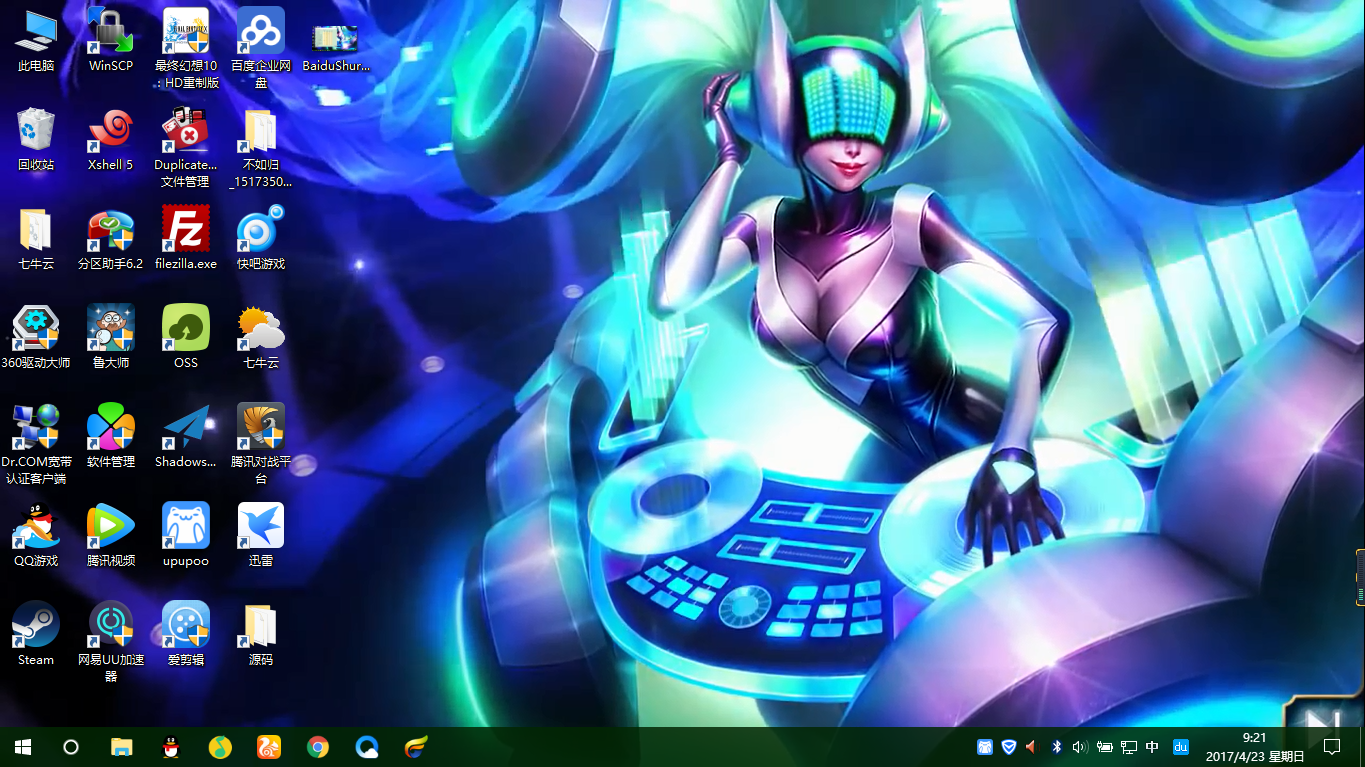Open the clock showing 9:21
This screenshot has width=1365, height=767.
pos(1255,747)
